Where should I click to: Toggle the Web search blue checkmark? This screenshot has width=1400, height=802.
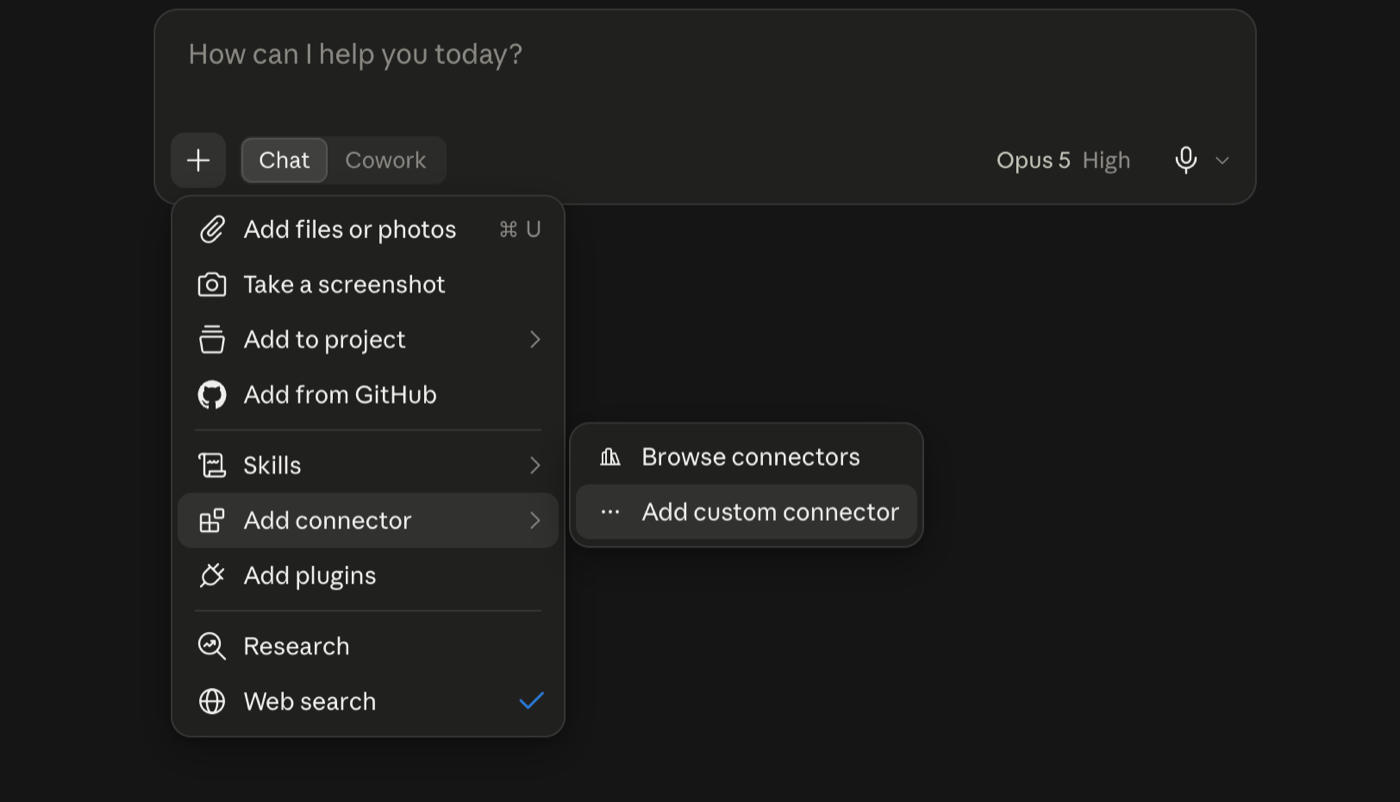tap(532, 700)
